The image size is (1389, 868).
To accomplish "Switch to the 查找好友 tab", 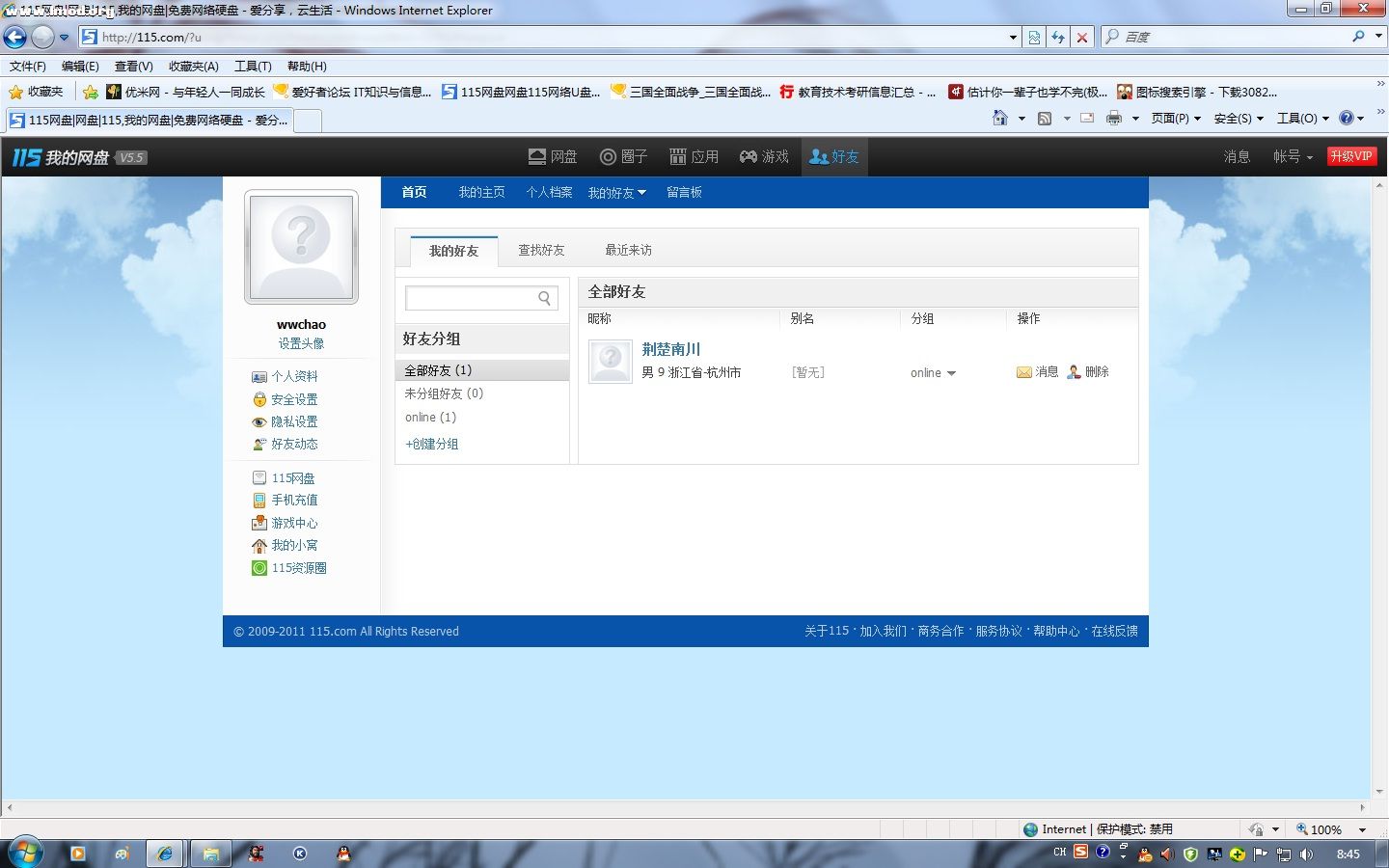I will (x=541, y=250).
